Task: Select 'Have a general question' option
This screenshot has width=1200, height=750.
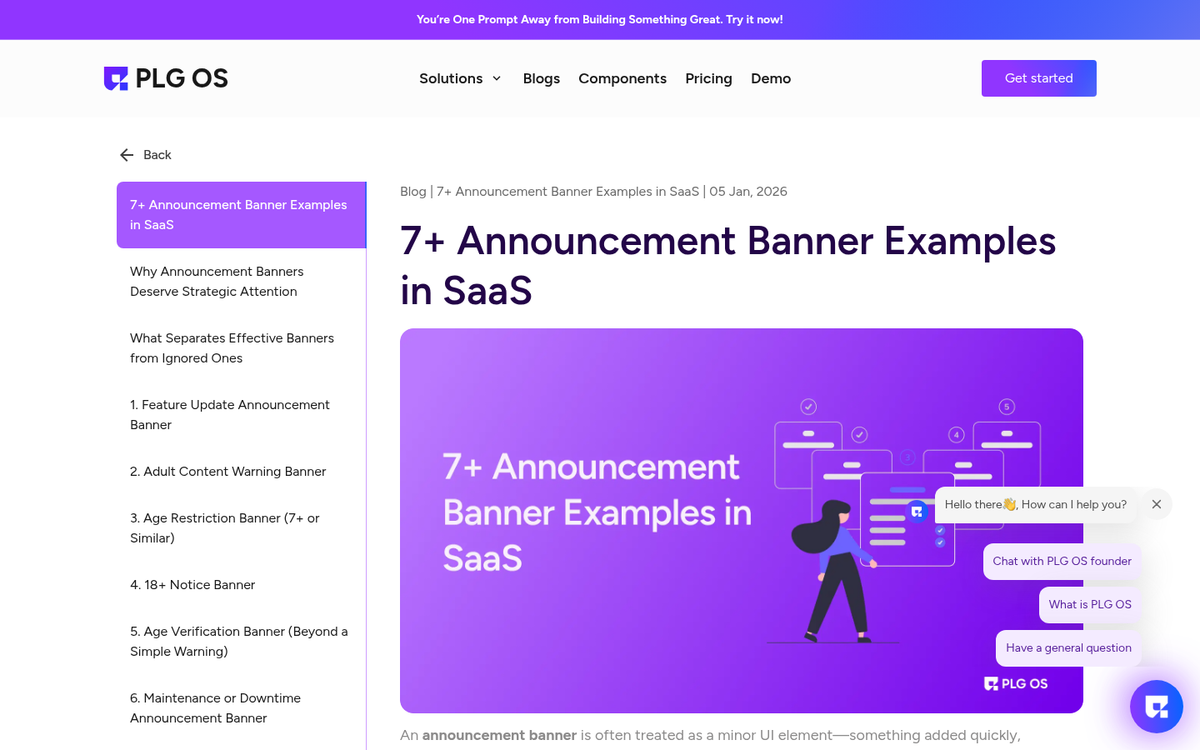Action: [x=1068, y=648]
